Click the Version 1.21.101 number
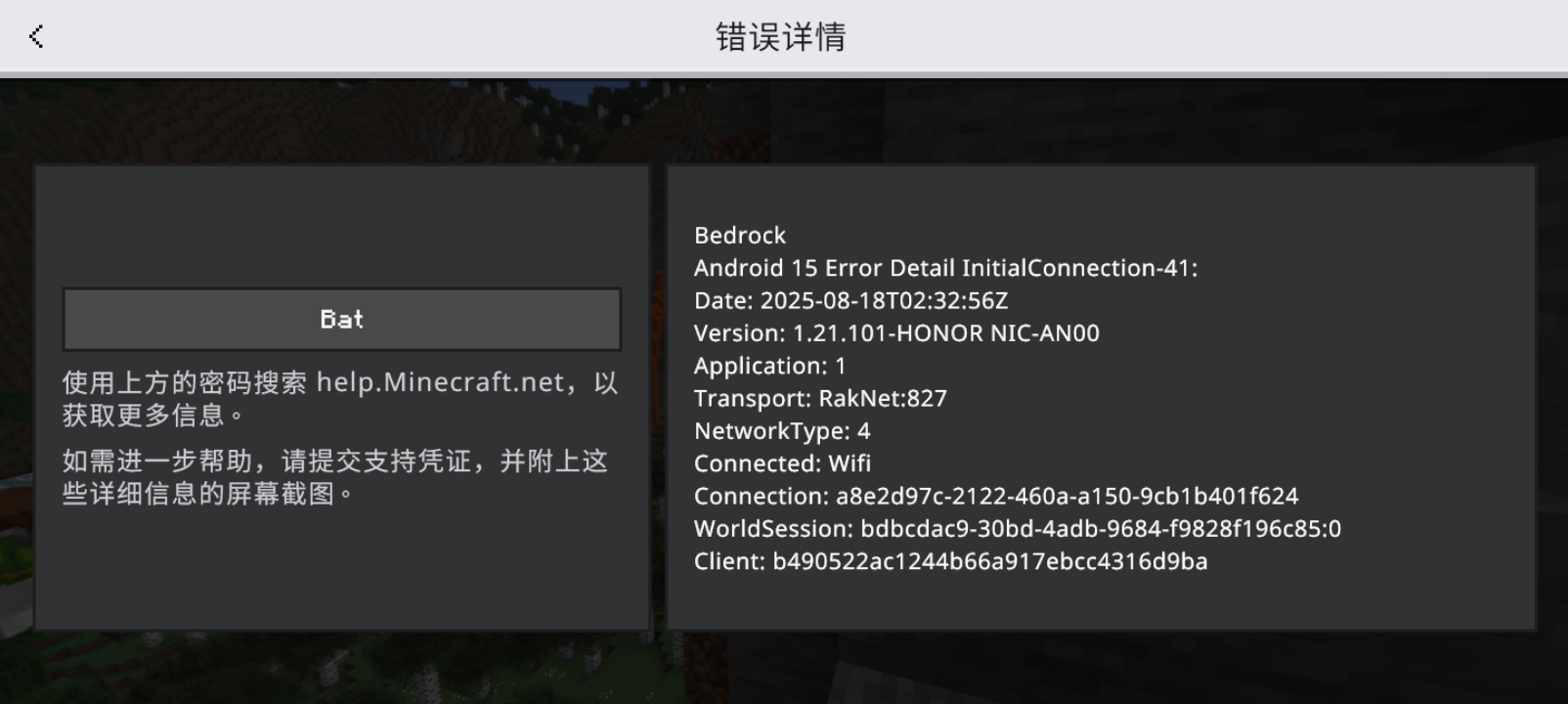The height and width of the screenshot is (704, 1568). [839, 333]
